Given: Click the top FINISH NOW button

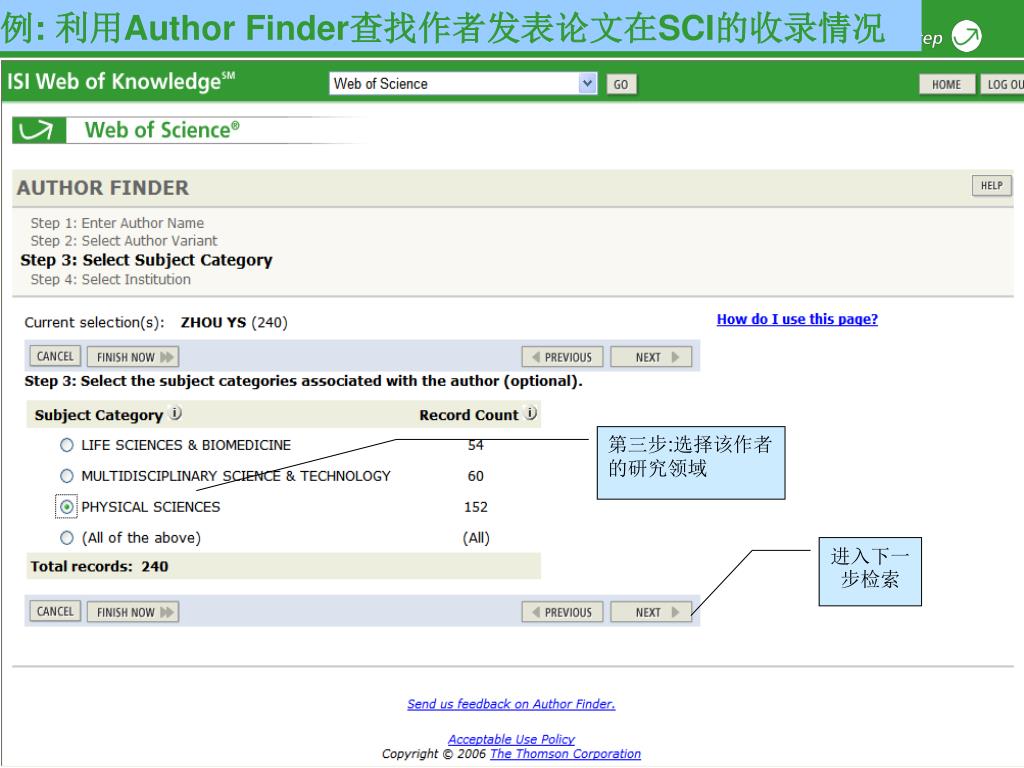Looking at the screenshot, I should tap(133, 357).
